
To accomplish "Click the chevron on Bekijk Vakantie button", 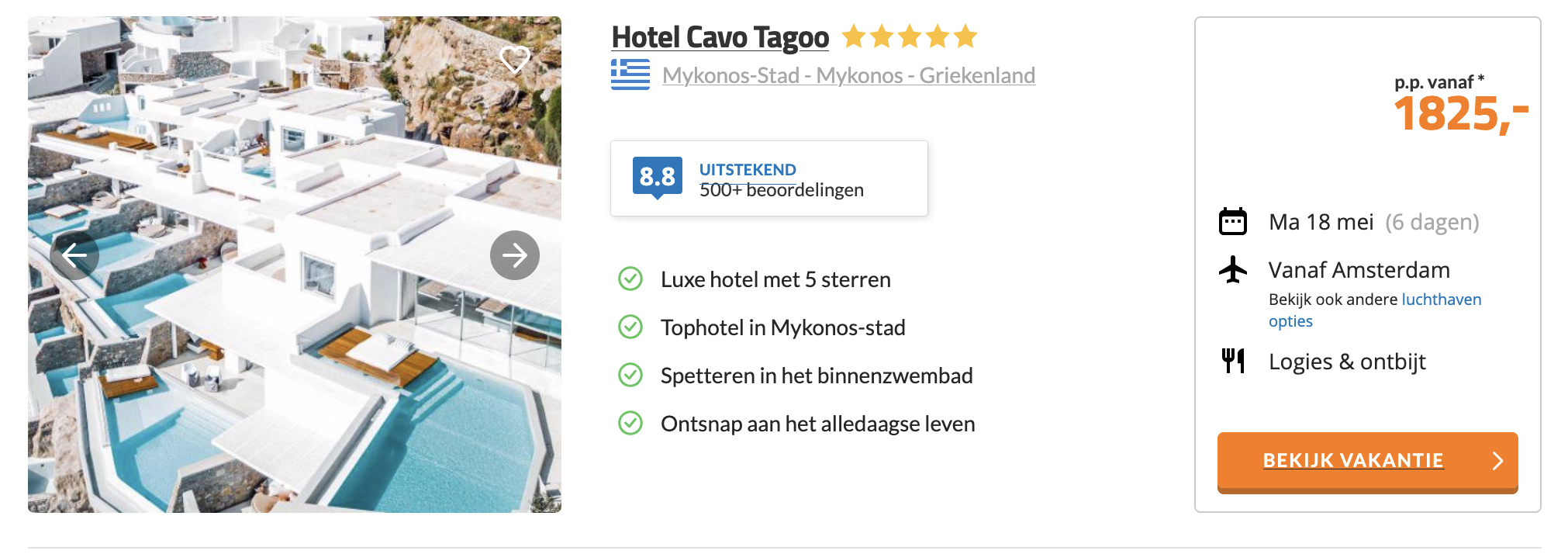I will click(x=1497, y=461).
